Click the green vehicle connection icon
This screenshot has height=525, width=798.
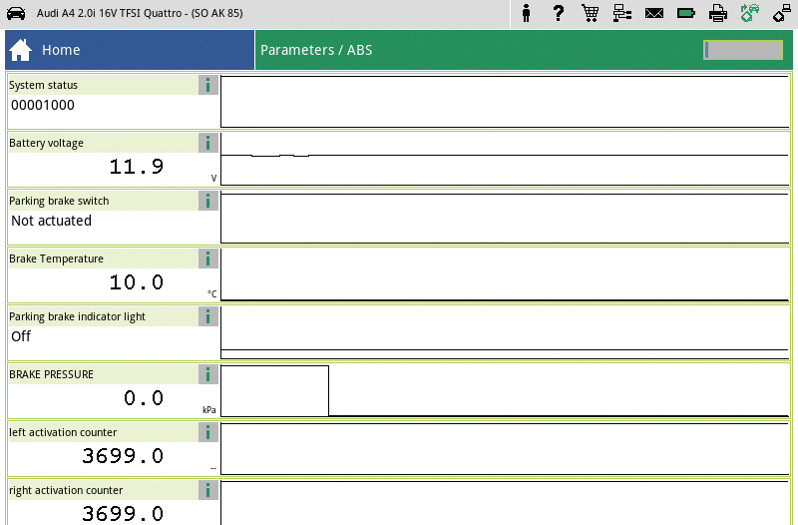click(x=750, y=13)
